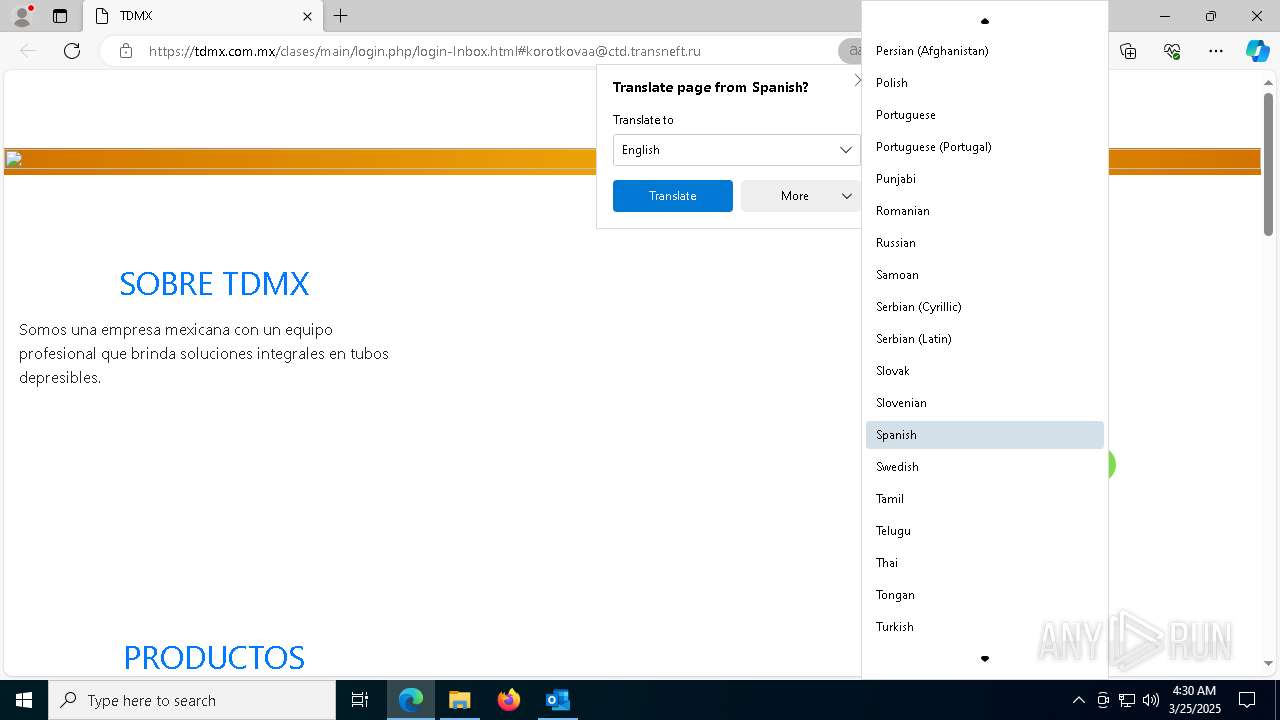Select Swedish language
1280x720 pixels.
(x=985, y=467)
